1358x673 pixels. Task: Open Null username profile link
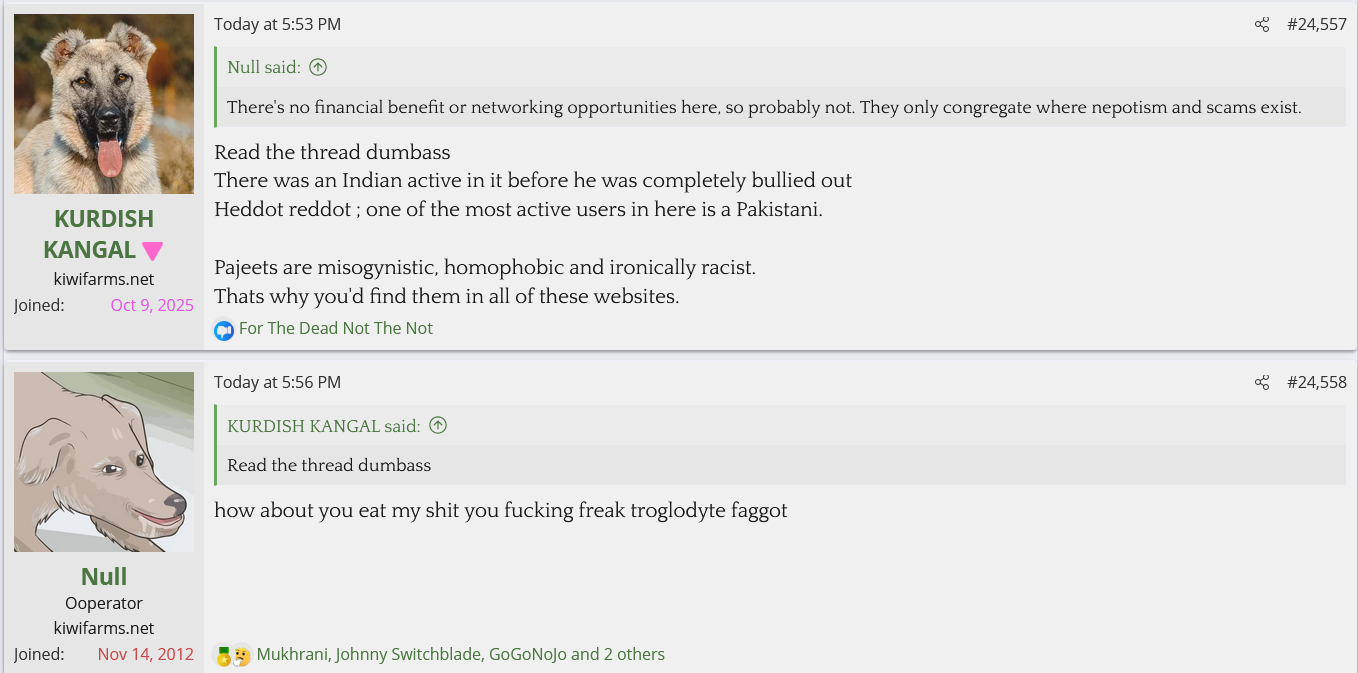(104, 577)
